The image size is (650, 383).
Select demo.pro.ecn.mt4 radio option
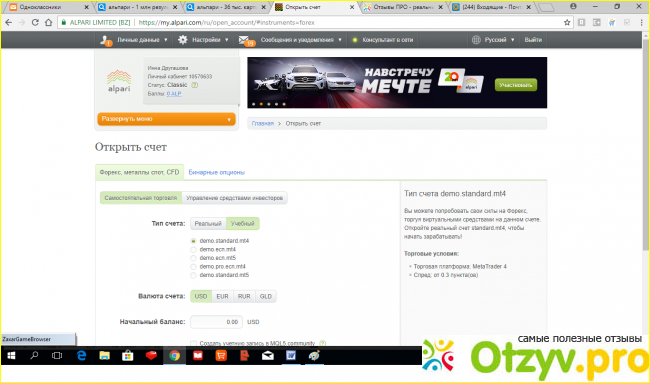[x=193, y=267]
